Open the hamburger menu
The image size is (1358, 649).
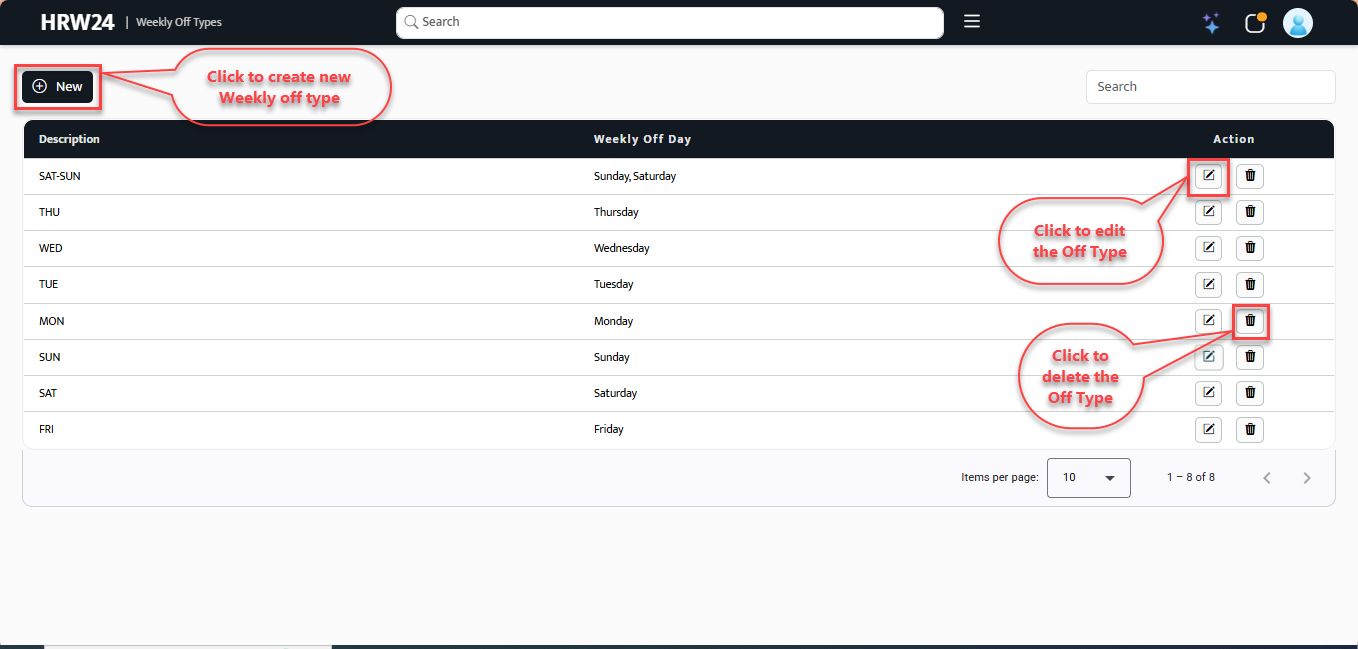971,22
